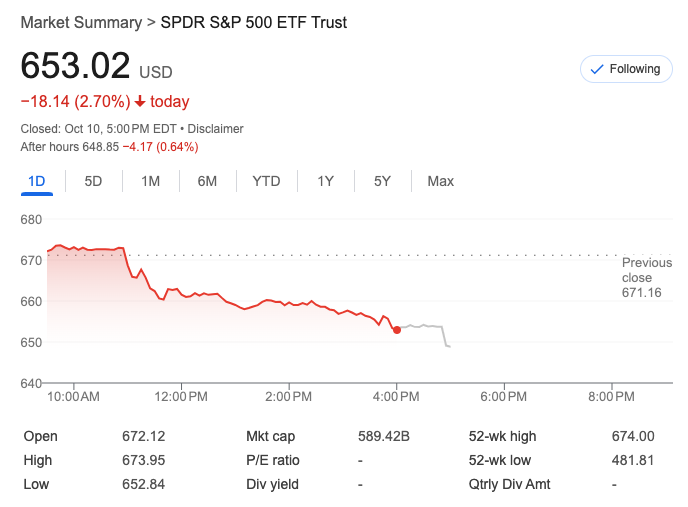
Task: Switch to the 5D tab
Action: [x=93, y=181]
